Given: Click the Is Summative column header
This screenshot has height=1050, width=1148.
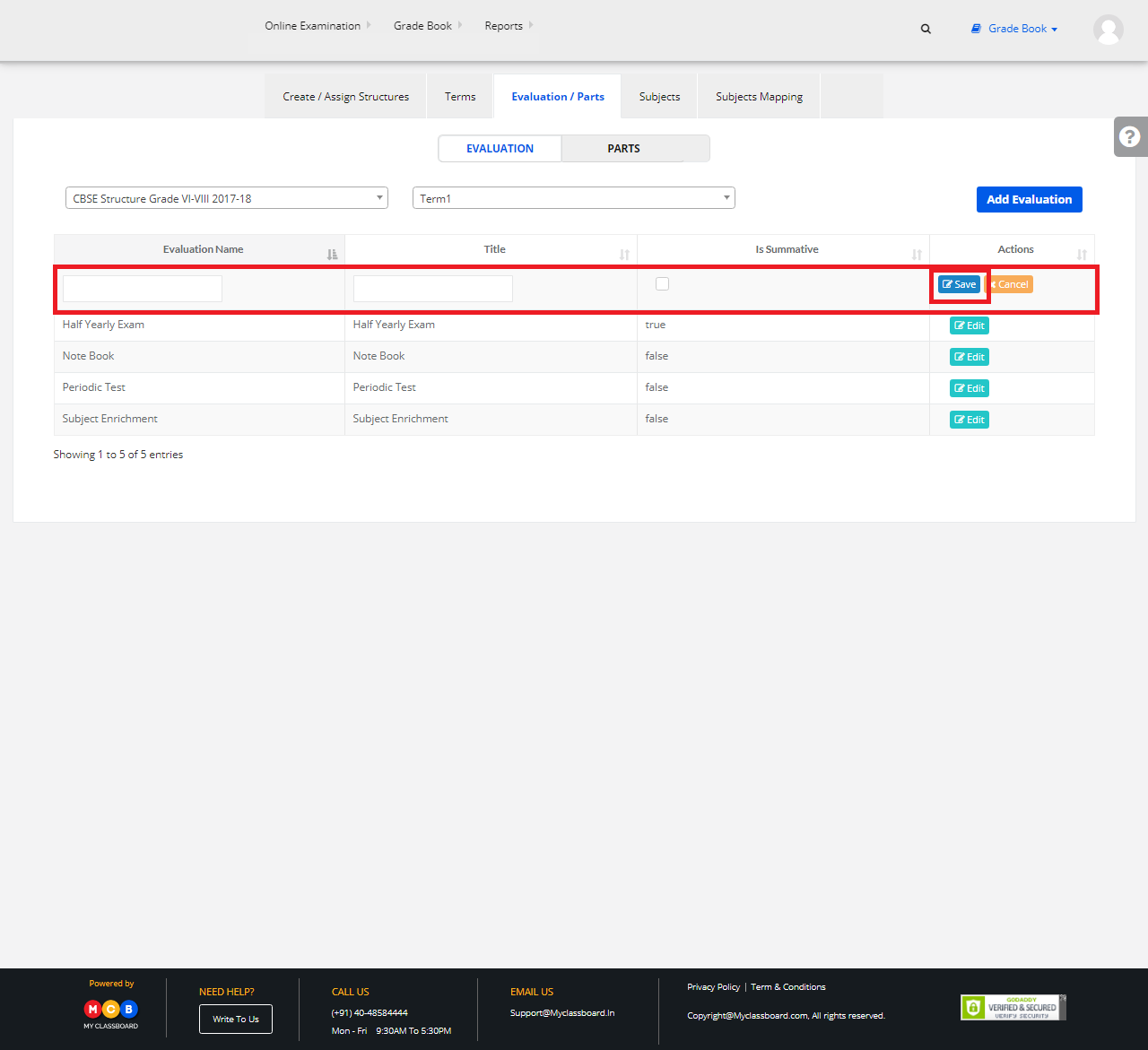Looking at the screenshot, I should click(x=783, y=249).
